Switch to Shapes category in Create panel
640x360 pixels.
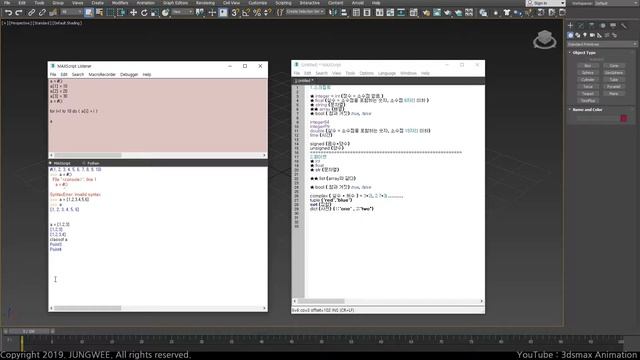pos(578,36)
